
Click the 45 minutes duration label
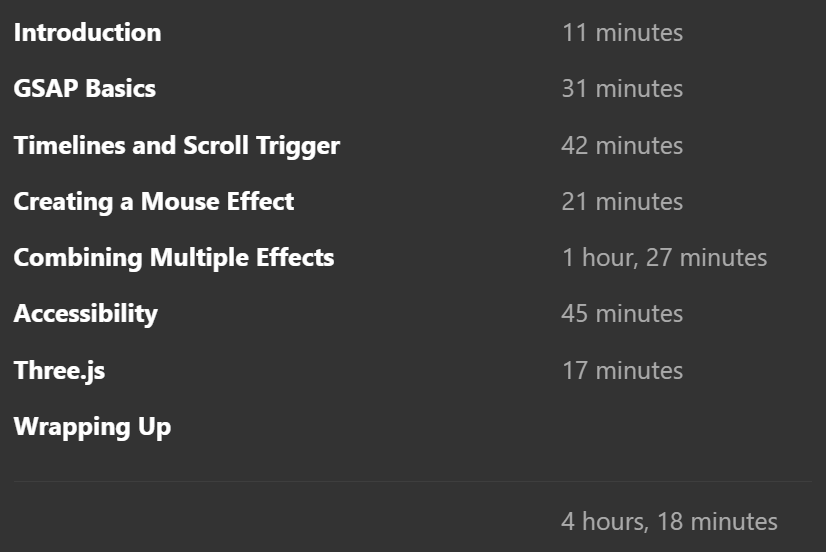pos(623,314)
